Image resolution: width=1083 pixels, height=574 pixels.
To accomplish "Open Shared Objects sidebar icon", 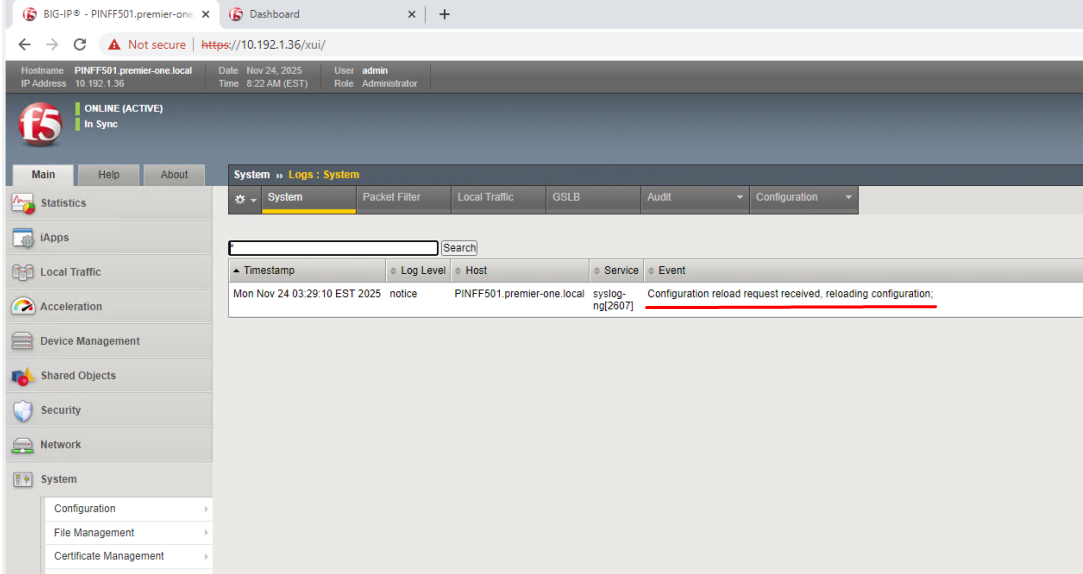I will [x=22, y=376].
